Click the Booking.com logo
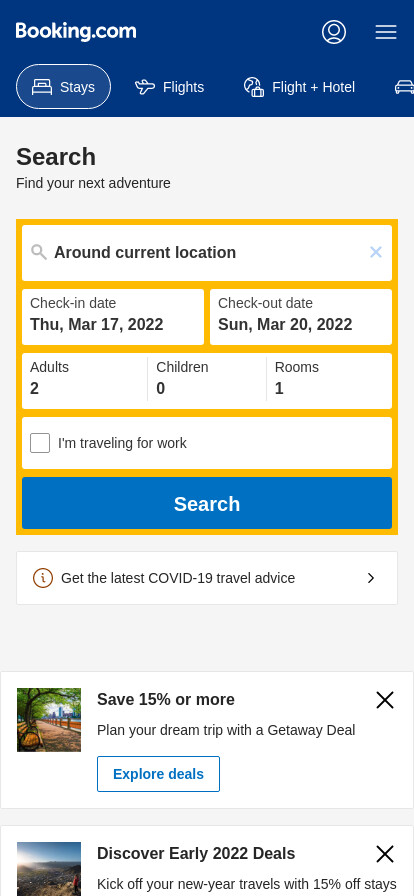The image size is (414, 896). click(76, 31)
